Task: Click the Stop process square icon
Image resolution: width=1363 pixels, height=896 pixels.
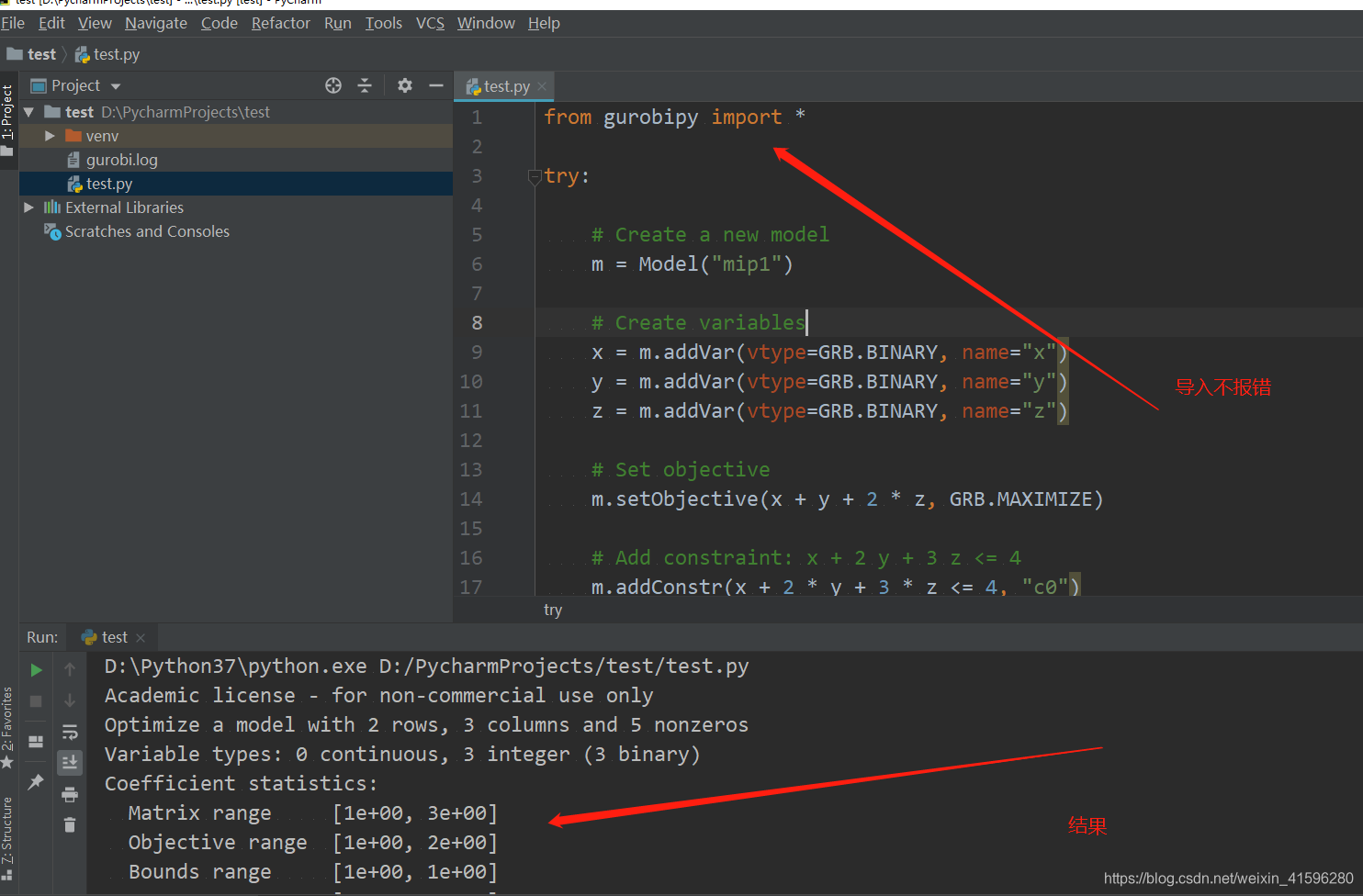Action: pos(36,701)
